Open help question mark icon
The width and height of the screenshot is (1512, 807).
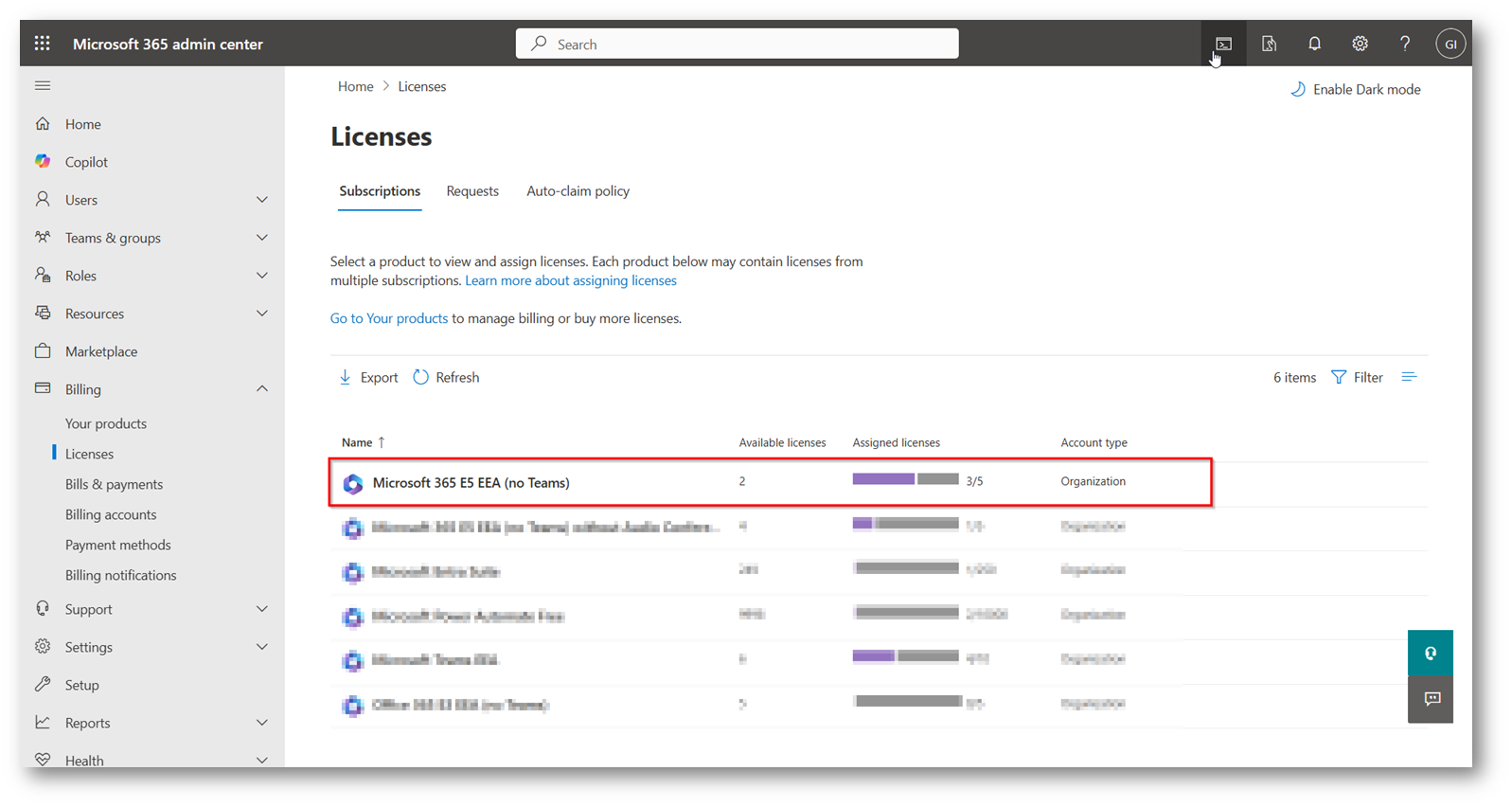pos(1405,44)
